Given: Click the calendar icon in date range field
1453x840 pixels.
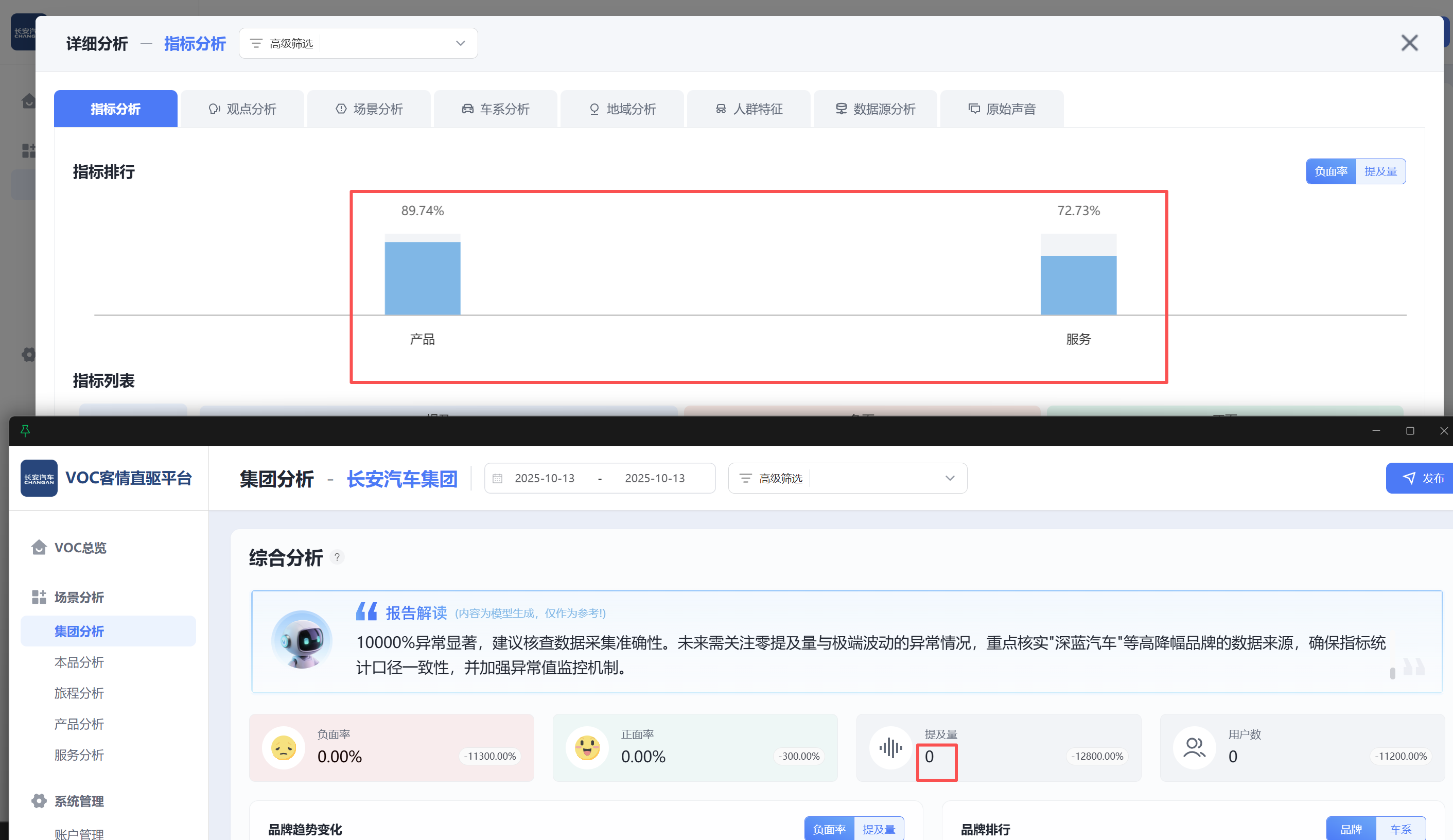Looking at the screenshot, I should 498,478.
